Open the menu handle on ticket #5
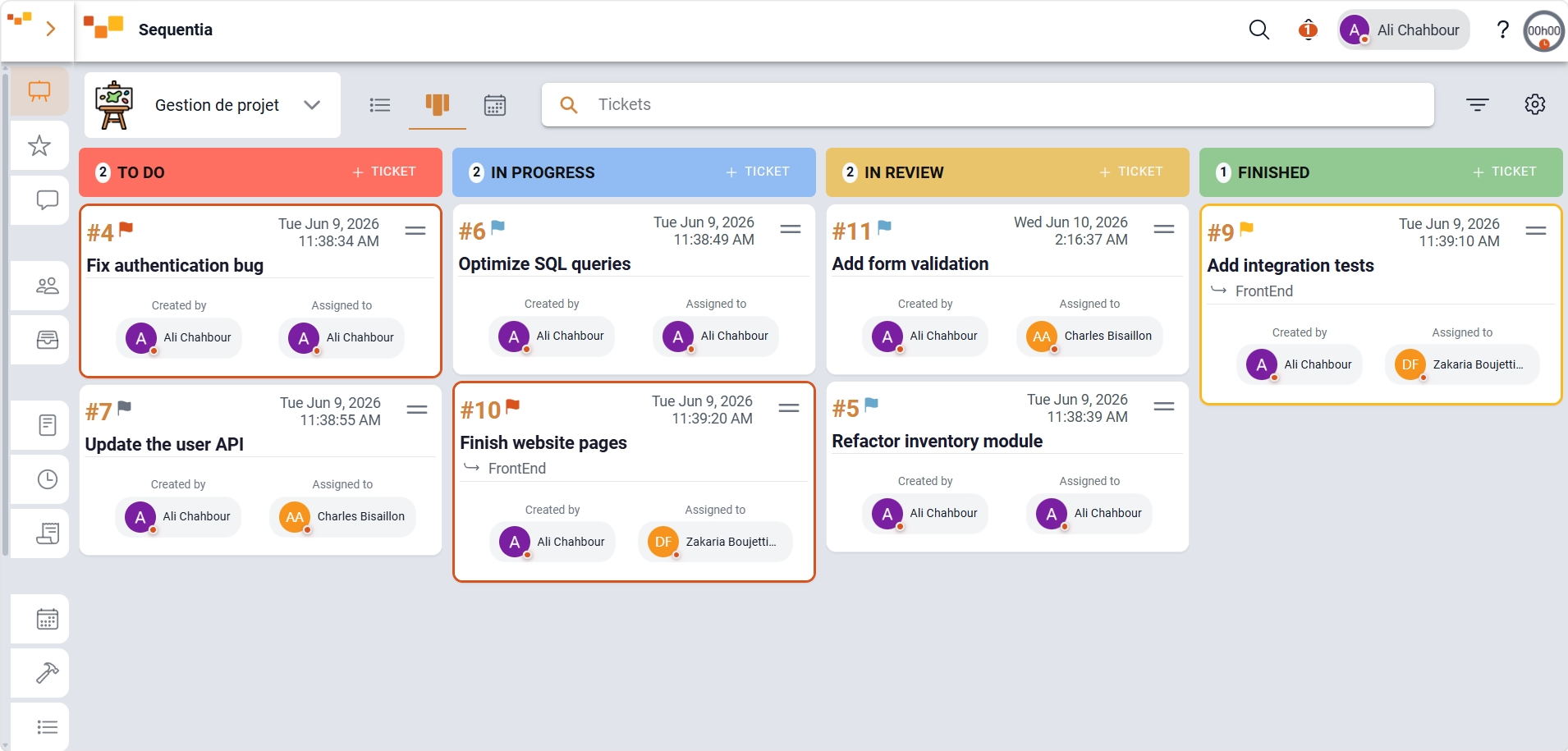Screen dimensions: 1568x751 tap(1164, 406)
